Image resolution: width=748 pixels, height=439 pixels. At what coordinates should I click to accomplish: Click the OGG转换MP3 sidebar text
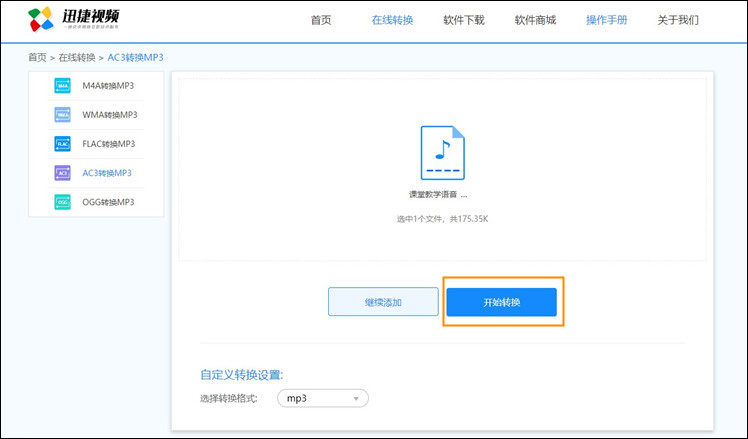pos(108,202)
